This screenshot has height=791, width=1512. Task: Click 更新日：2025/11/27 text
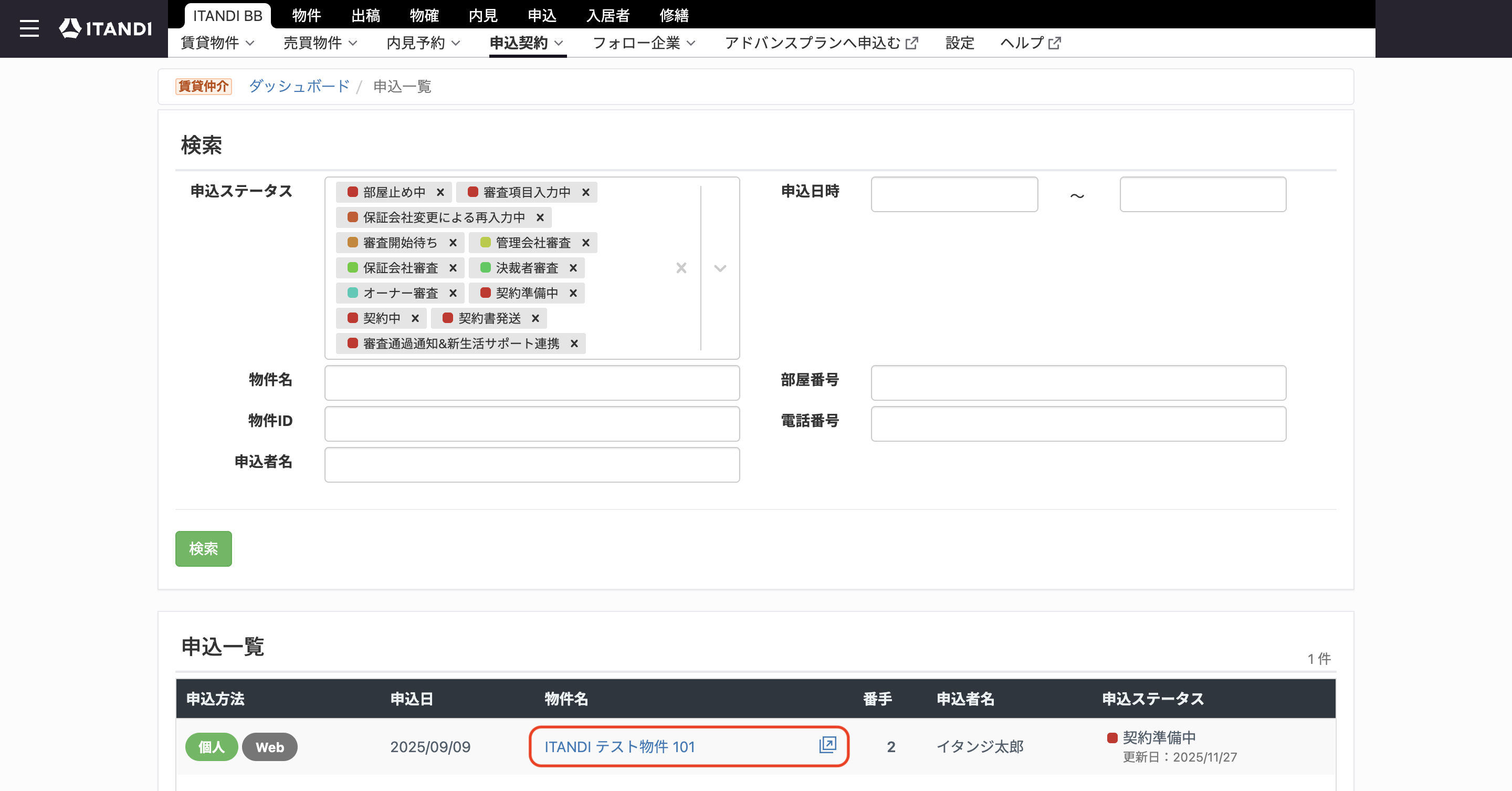point(1180,757)
